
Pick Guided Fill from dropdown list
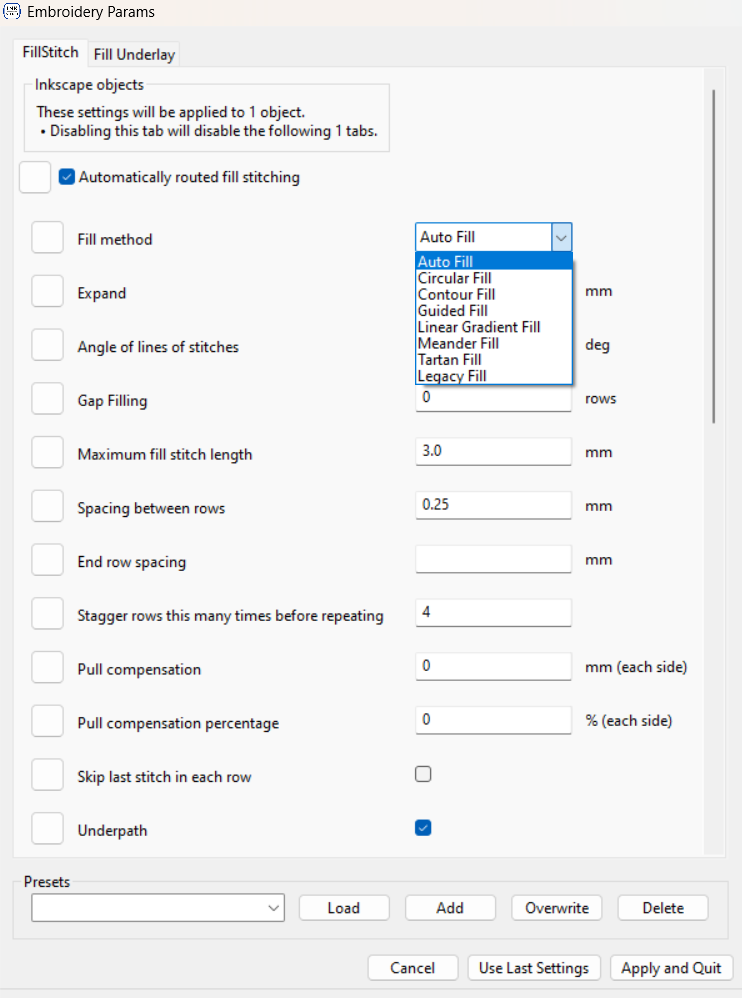494,311
